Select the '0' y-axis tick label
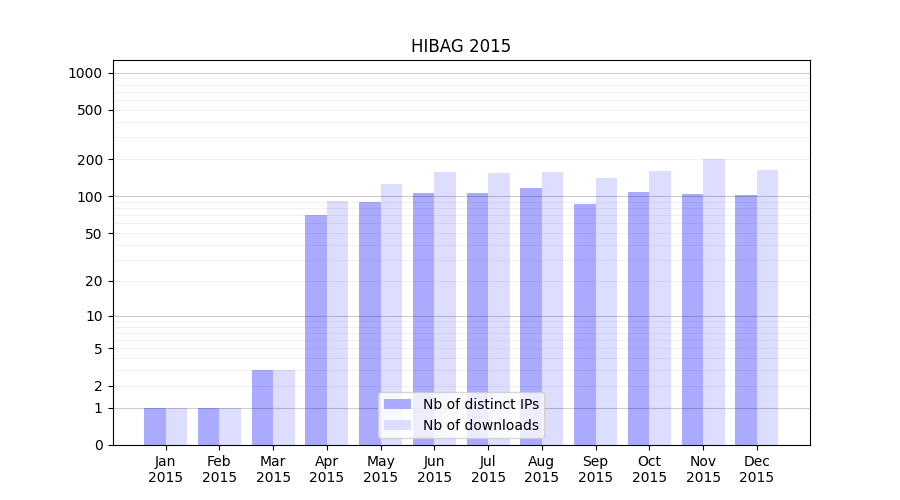900x500 pixels. (x=98, y=445)
